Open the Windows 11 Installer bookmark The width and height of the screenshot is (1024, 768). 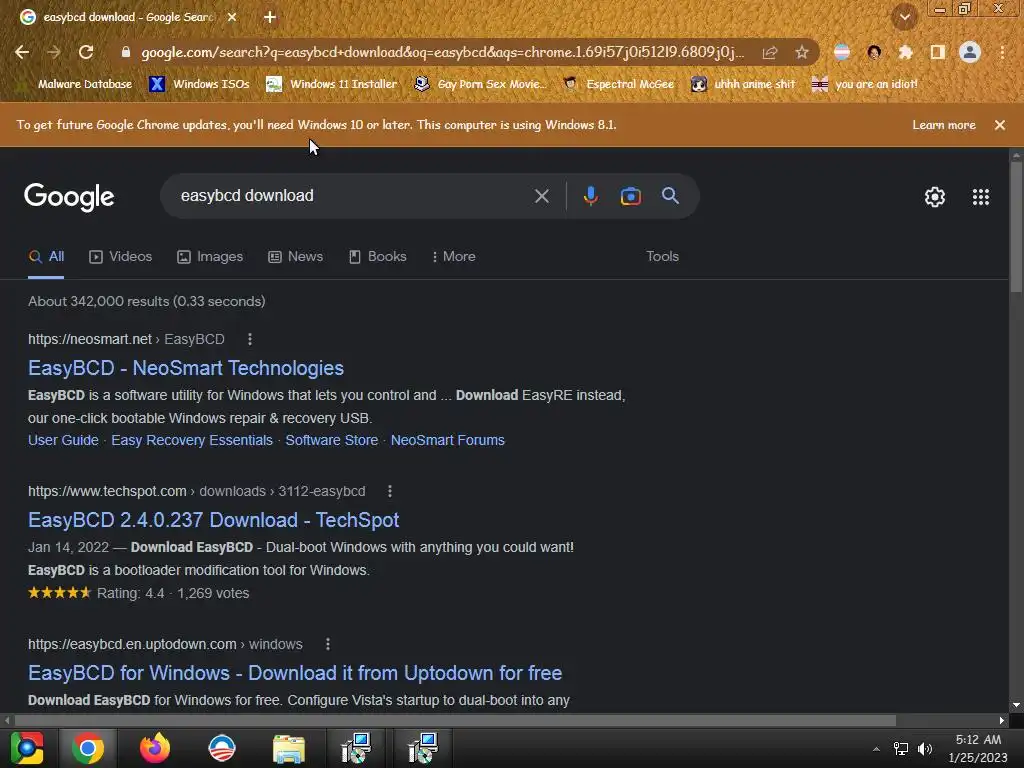(x=332, y=84)
